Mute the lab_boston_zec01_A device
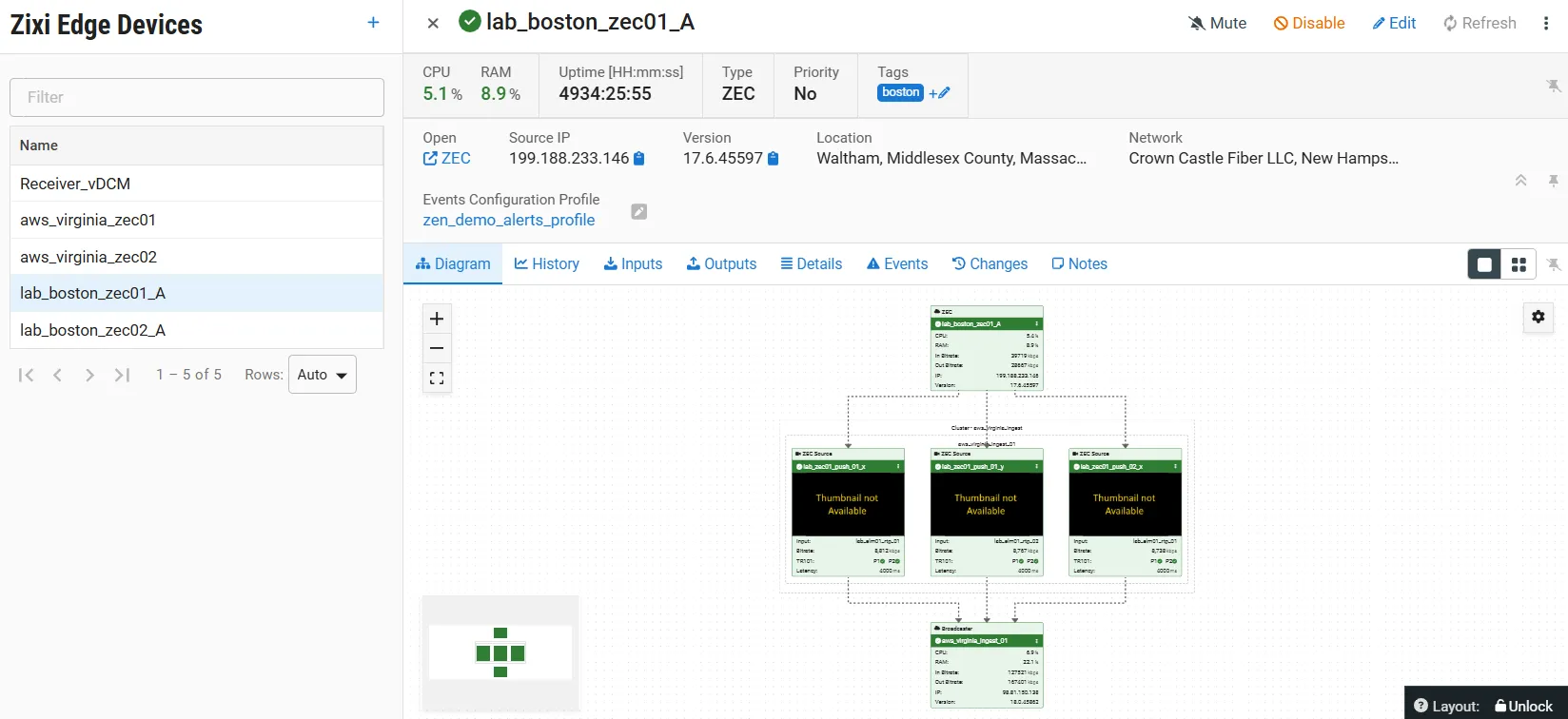Viewport: 1568px width, 719px height. click(1218, 23)
